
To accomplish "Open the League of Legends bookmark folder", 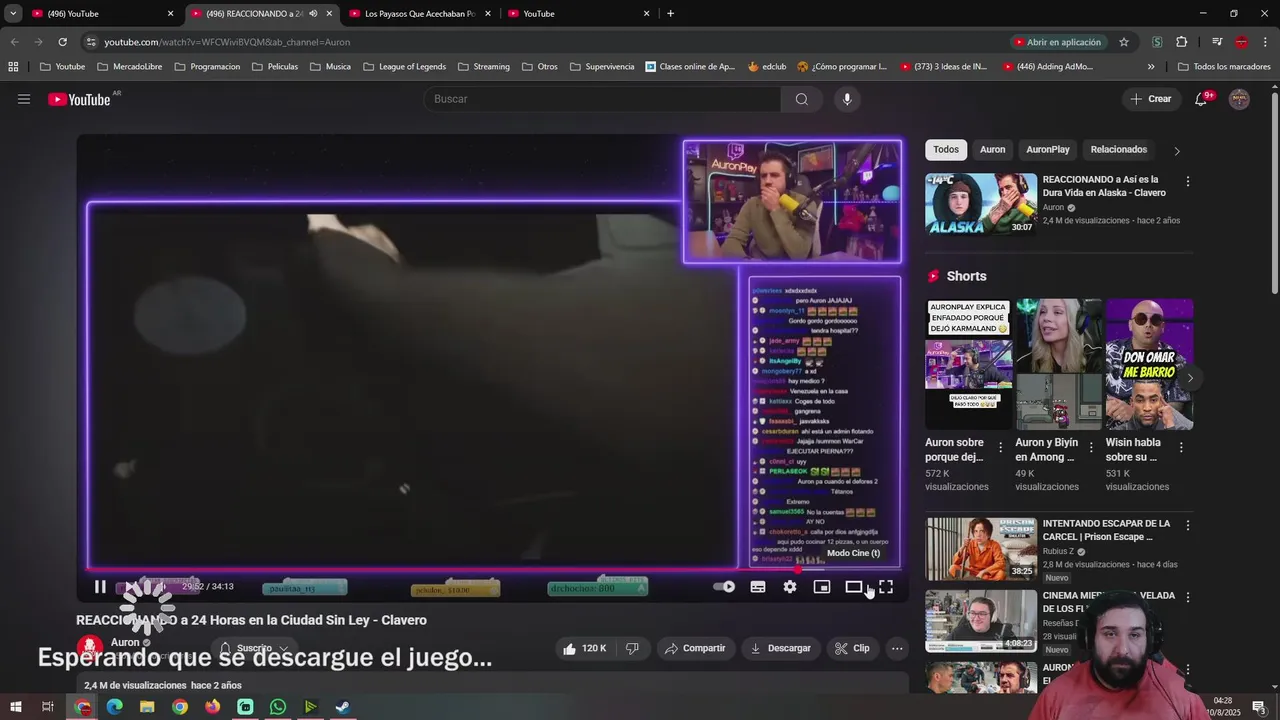I will (x=405, y=67).
